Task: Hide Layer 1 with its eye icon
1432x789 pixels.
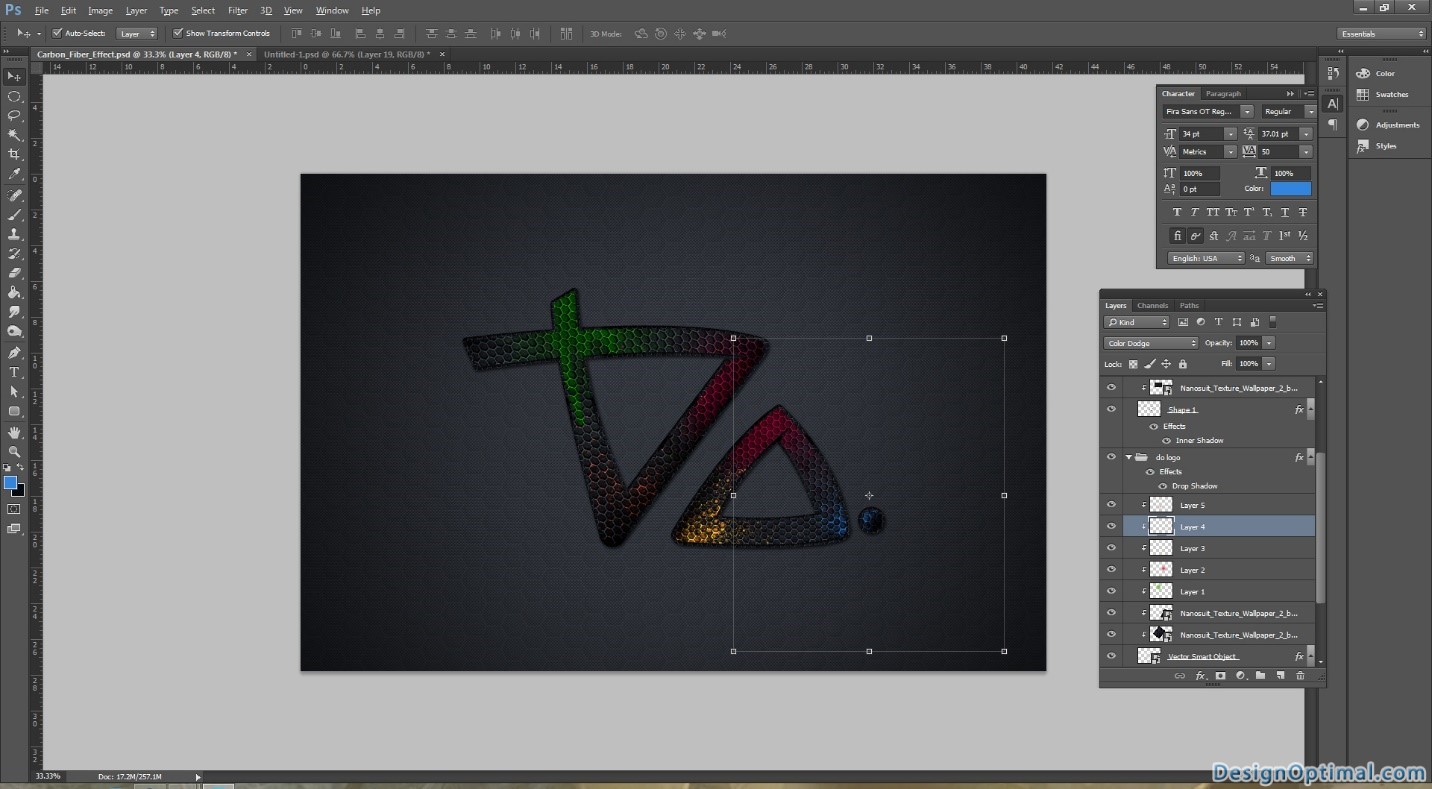Action: 1111,591
